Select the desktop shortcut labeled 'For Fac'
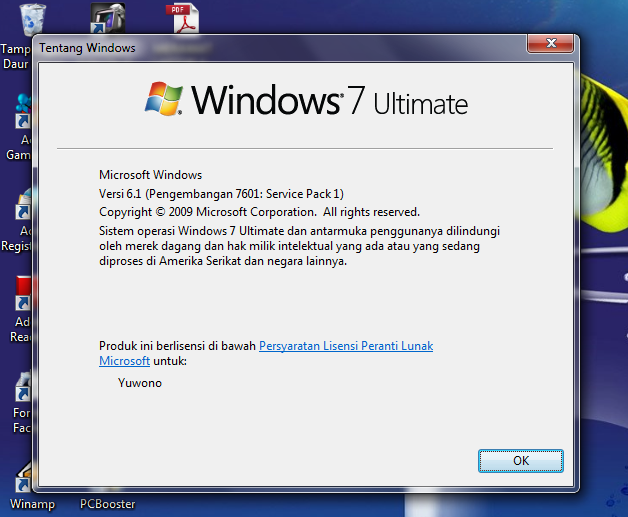This screenshot has height=517, width=628. tap(22, 402)
